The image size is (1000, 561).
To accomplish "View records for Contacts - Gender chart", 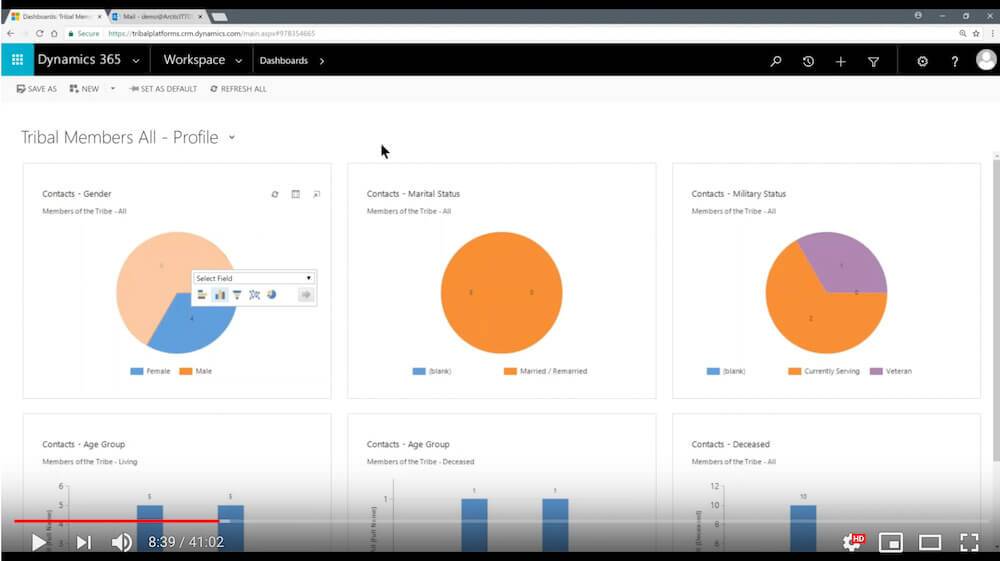I will tap(295, 194).
